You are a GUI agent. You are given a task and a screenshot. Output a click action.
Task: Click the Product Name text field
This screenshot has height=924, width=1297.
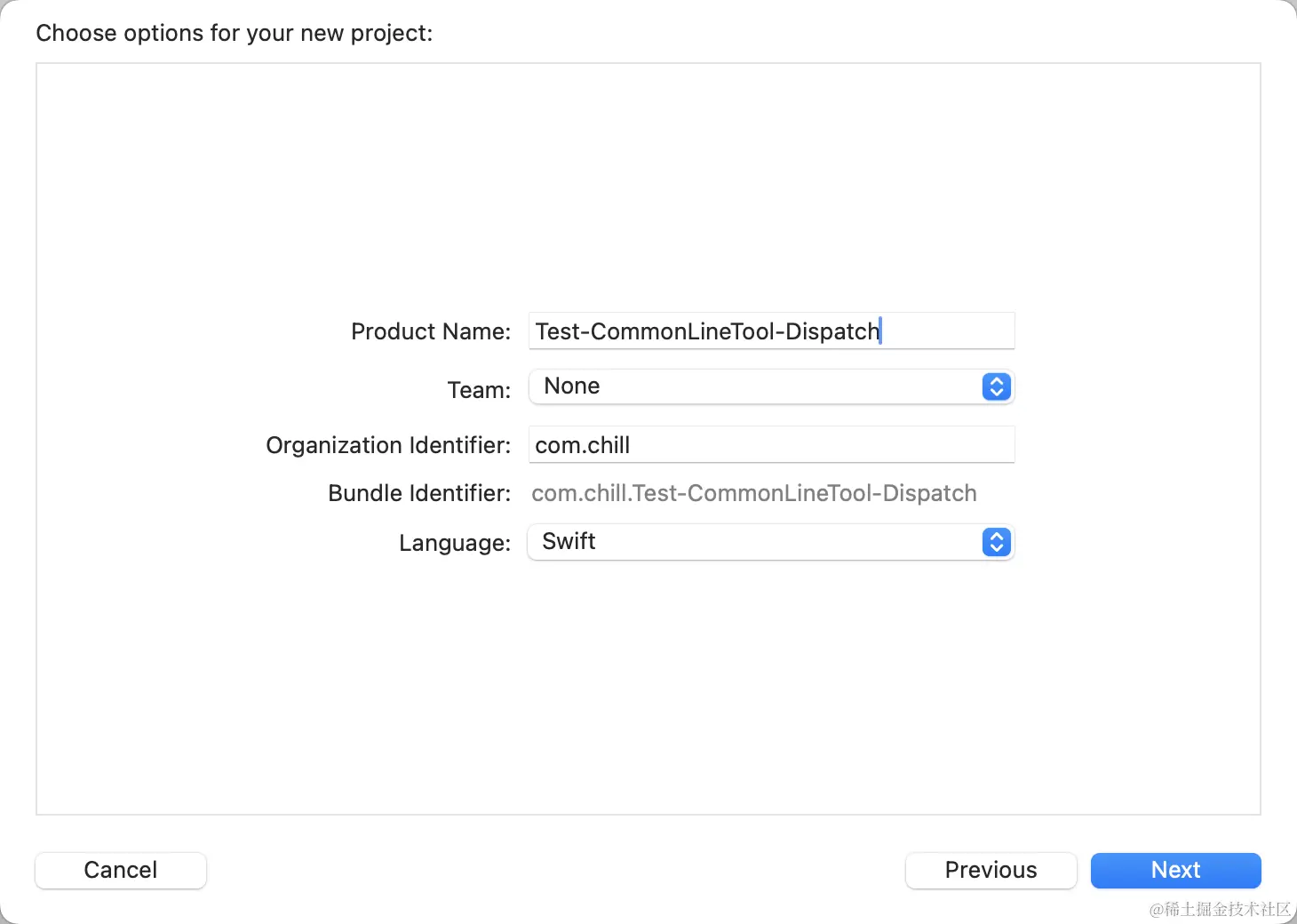coord(770,331)
